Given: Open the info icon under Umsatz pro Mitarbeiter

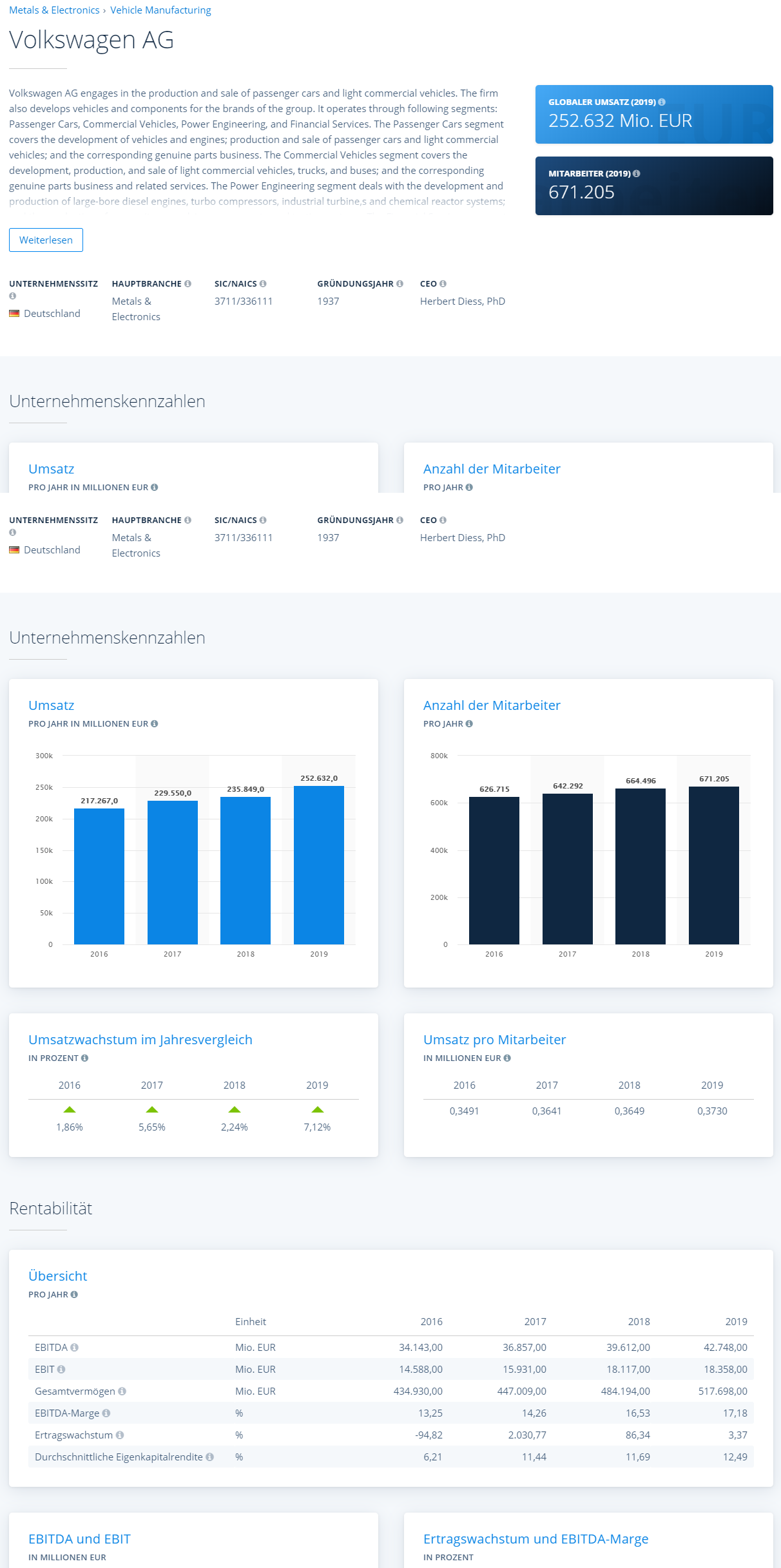Looking at the screenshot, I should (507, 1058).
